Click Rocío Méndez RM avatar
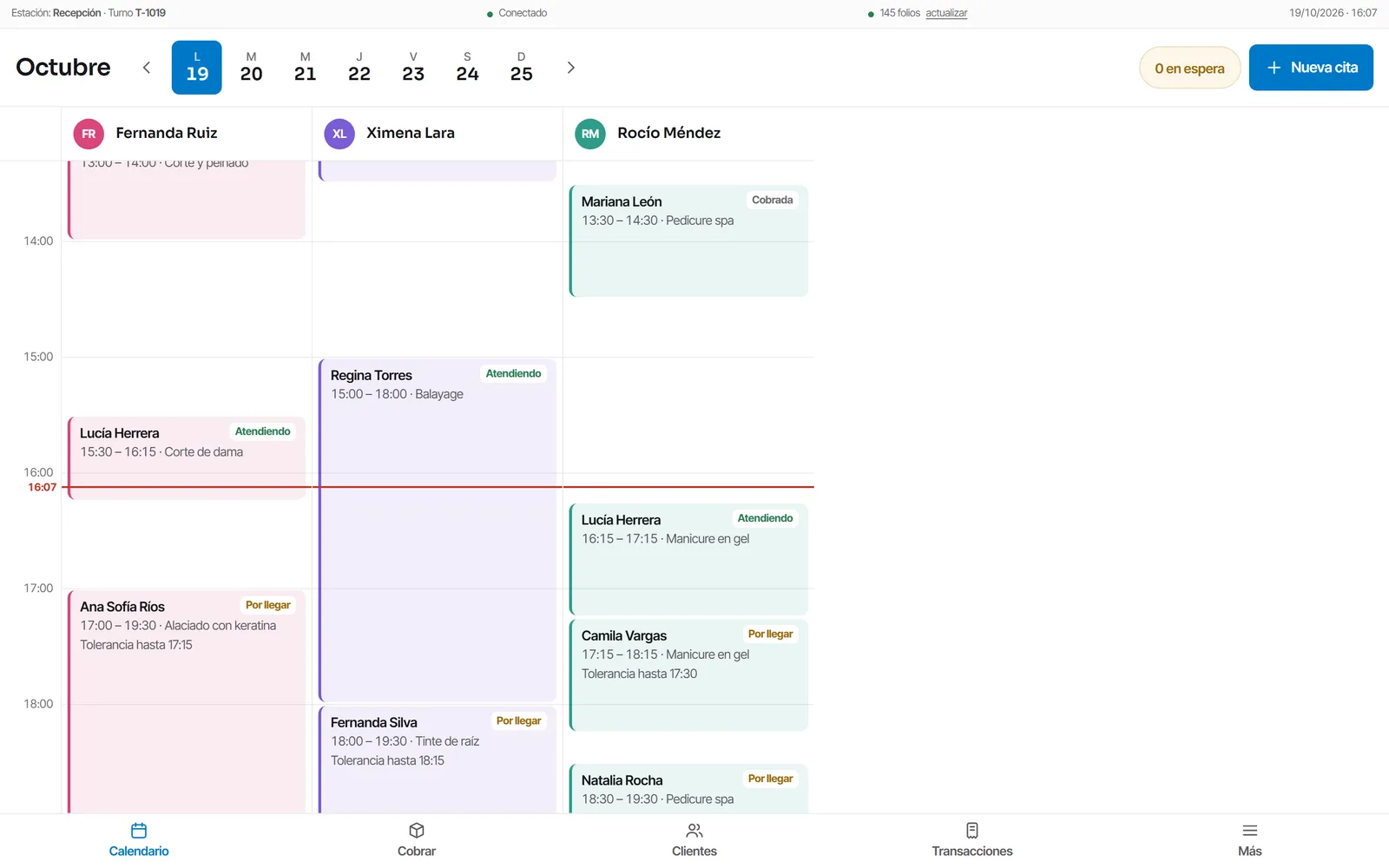This screenshot has height=868, width=1389. [590, 134]
